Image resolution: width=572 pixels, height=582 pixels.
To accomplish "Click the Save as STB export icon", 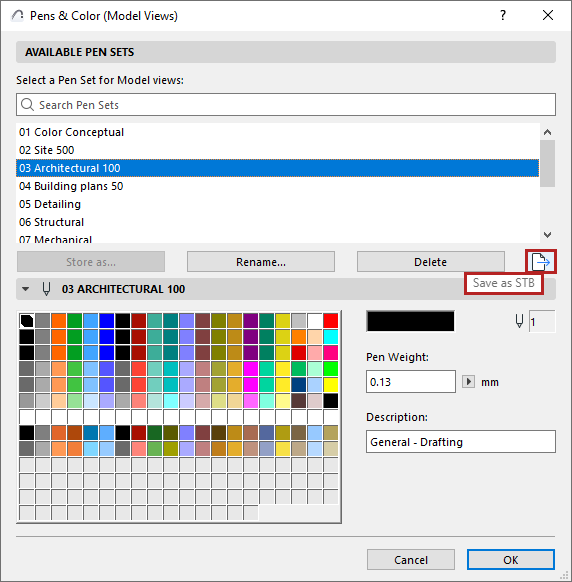I will (x=540, y=262).
